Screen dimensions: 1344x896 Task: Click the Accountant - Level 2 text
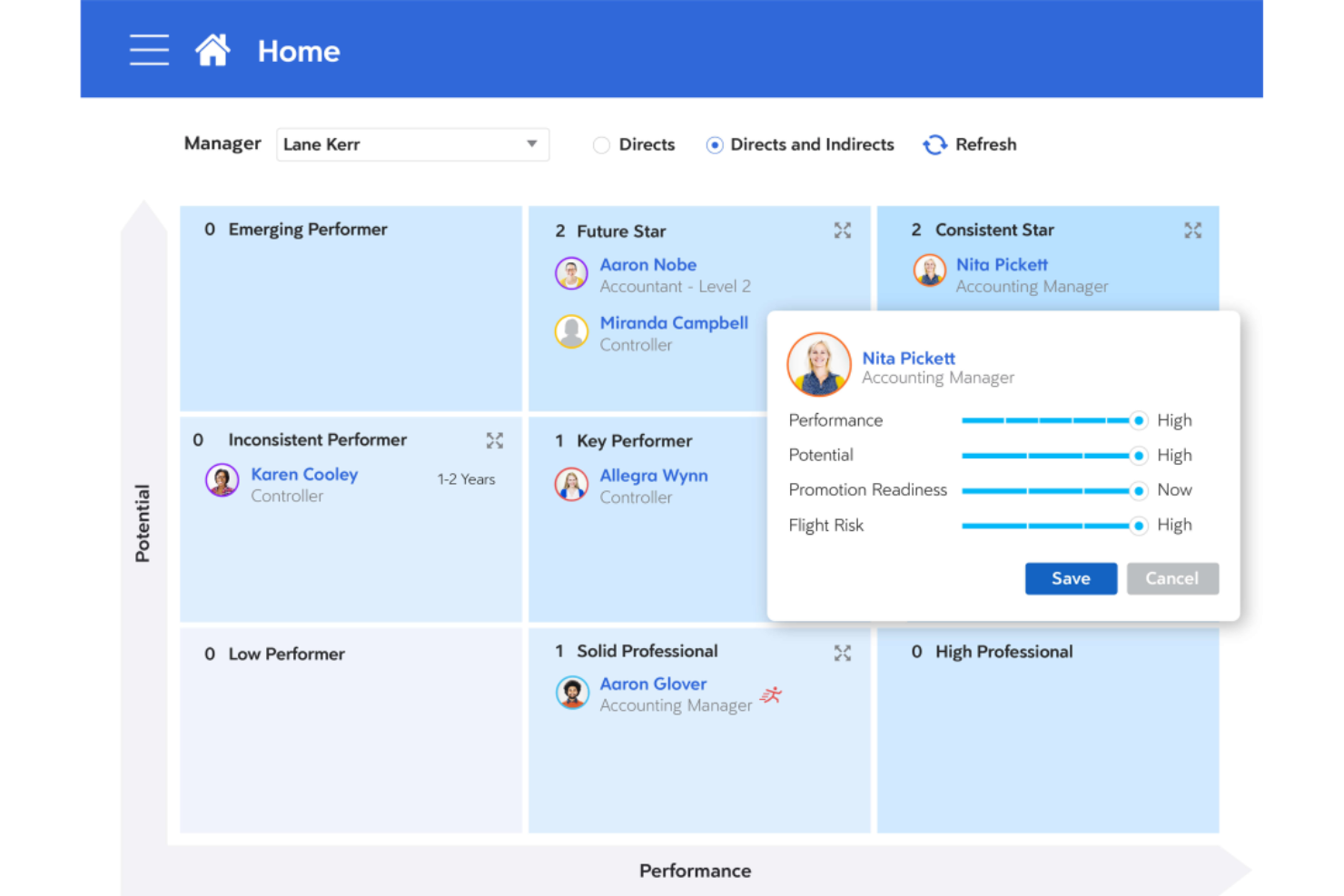click(x=675, y=287)
